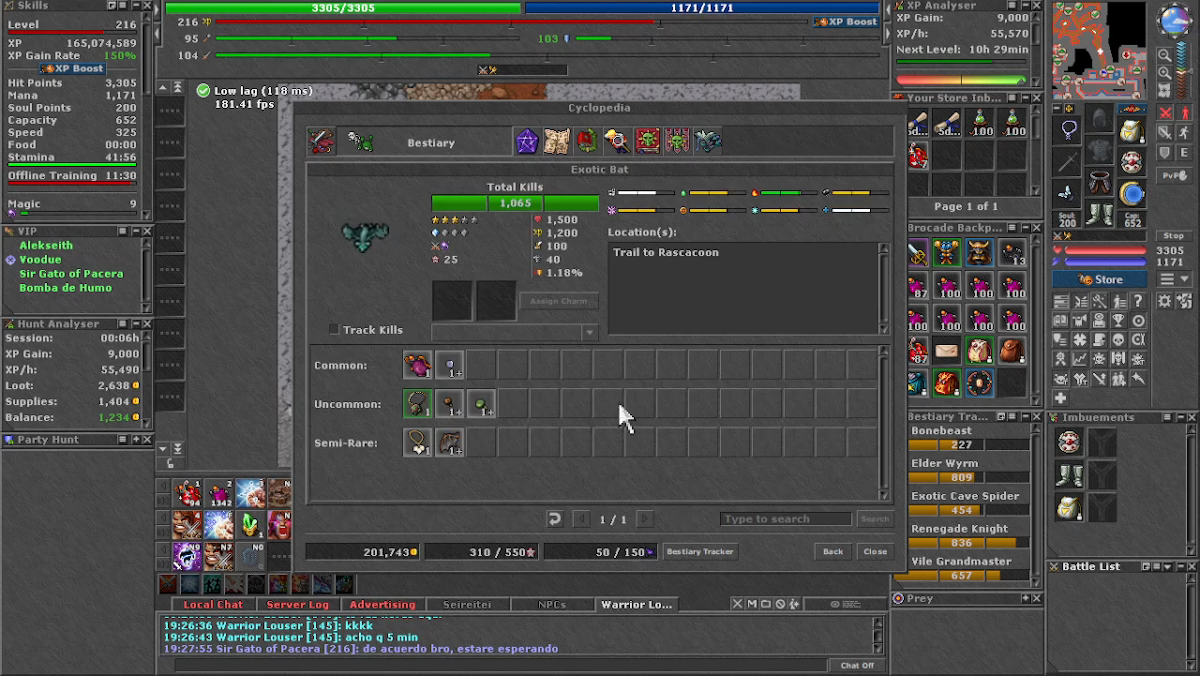Switch to Local Chat tab
The image size is (1200, 676).
(212, 604)
